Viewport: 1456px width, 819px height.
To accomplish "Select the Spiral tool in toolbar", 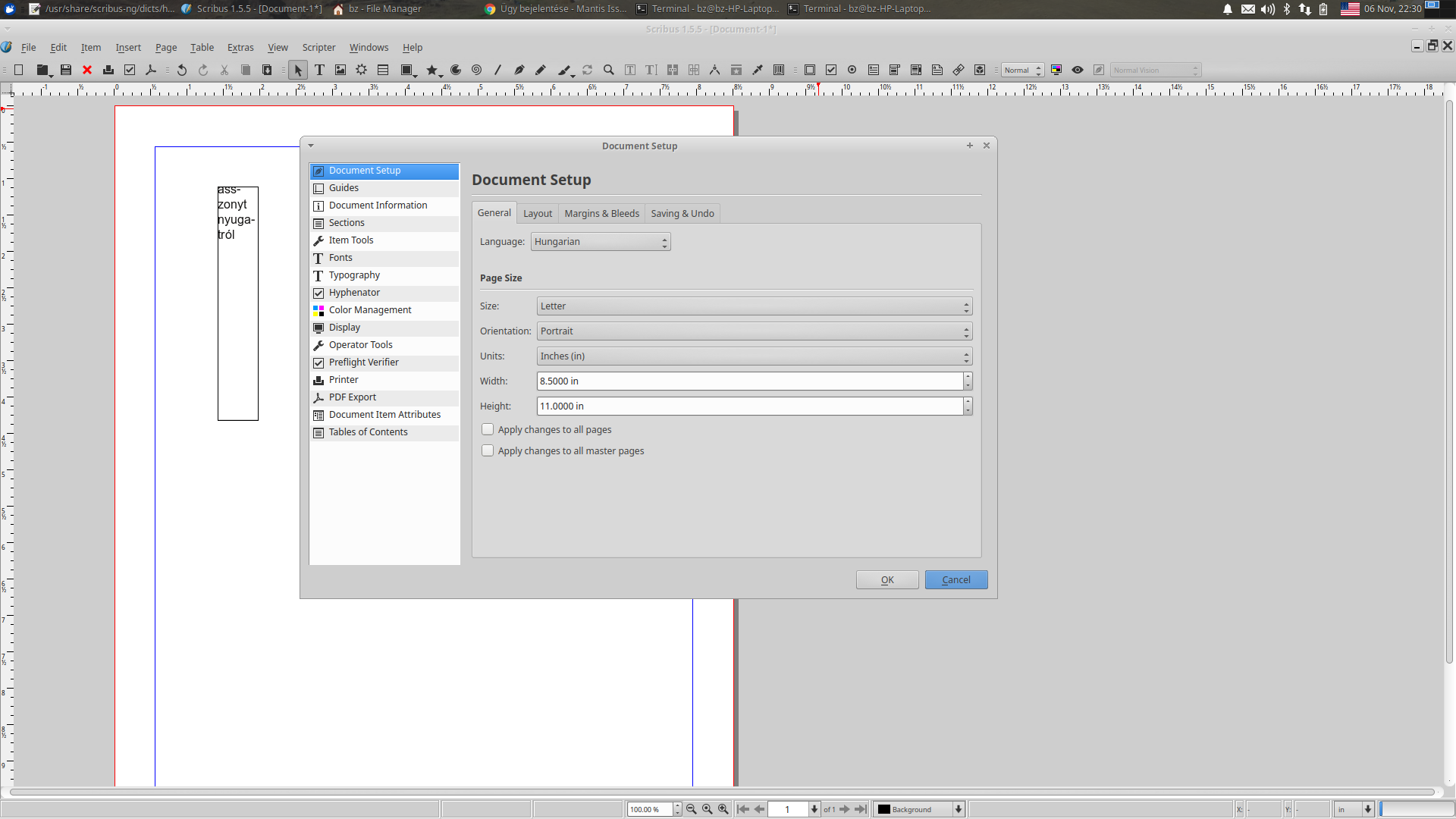I will click(476, 70).
